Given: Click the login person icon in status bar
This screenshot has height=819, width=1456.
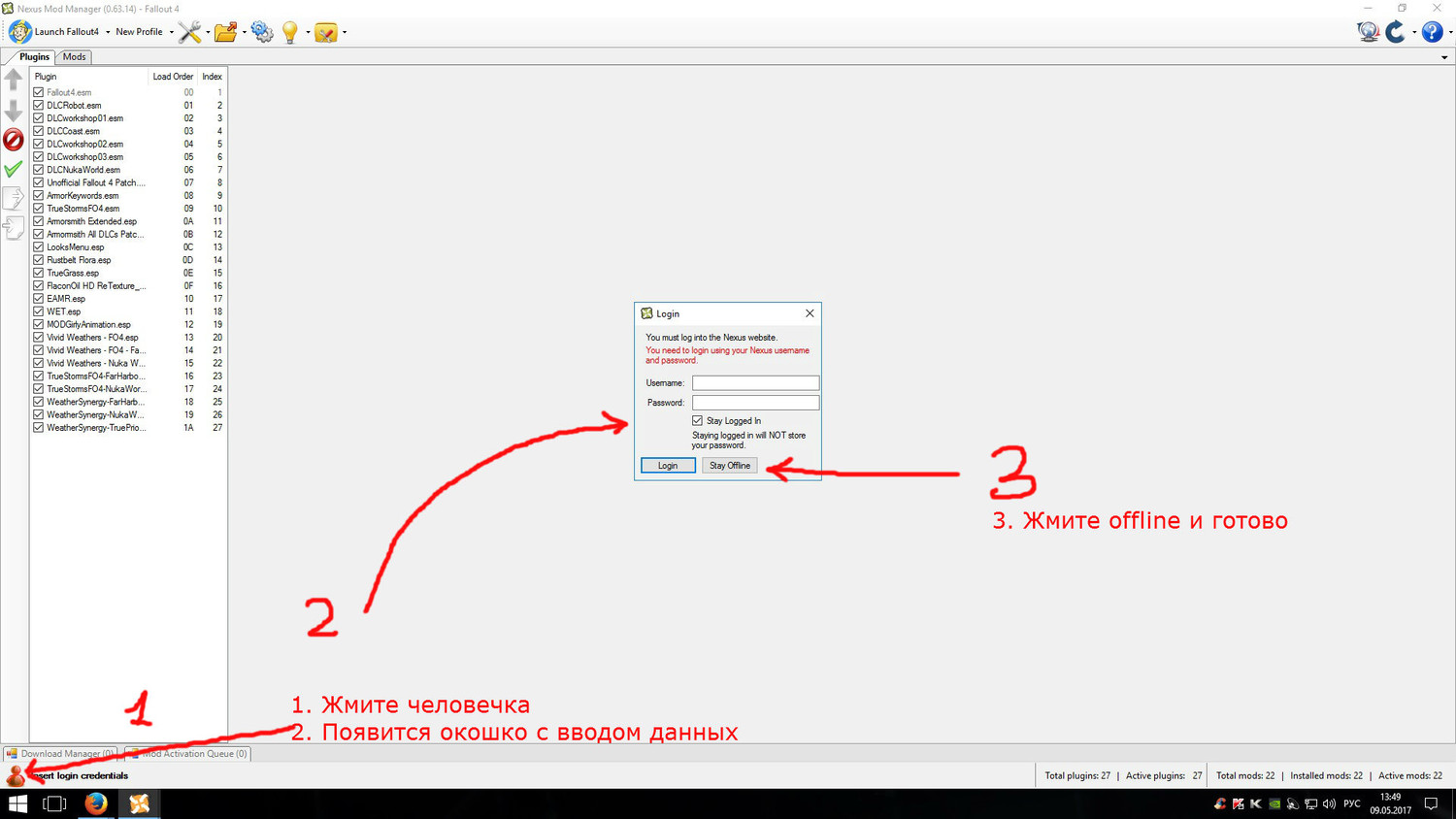Looking at the screenshot, I should (16, 775).
